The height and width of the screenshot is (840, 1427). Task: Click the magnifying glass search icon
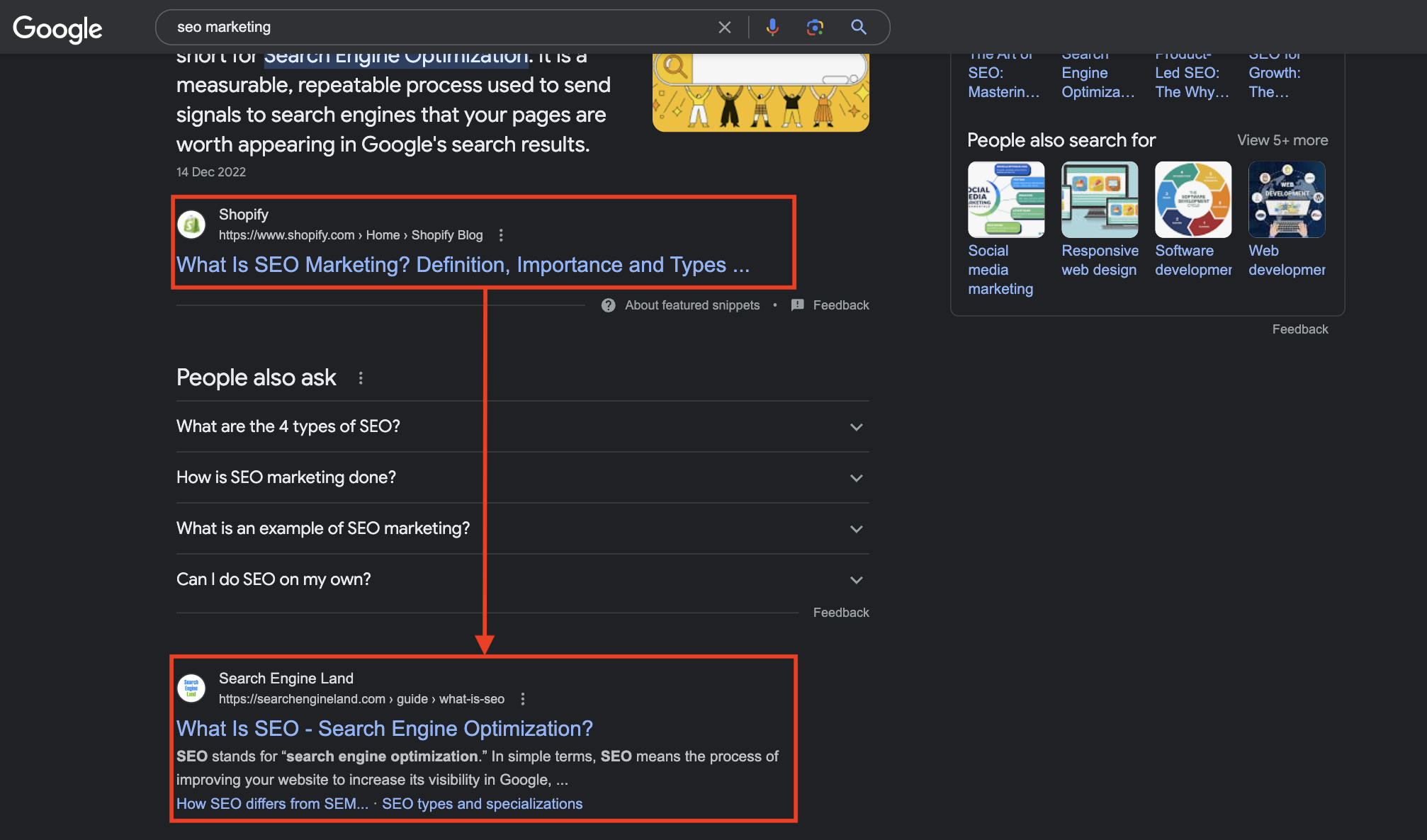point(858,27)
